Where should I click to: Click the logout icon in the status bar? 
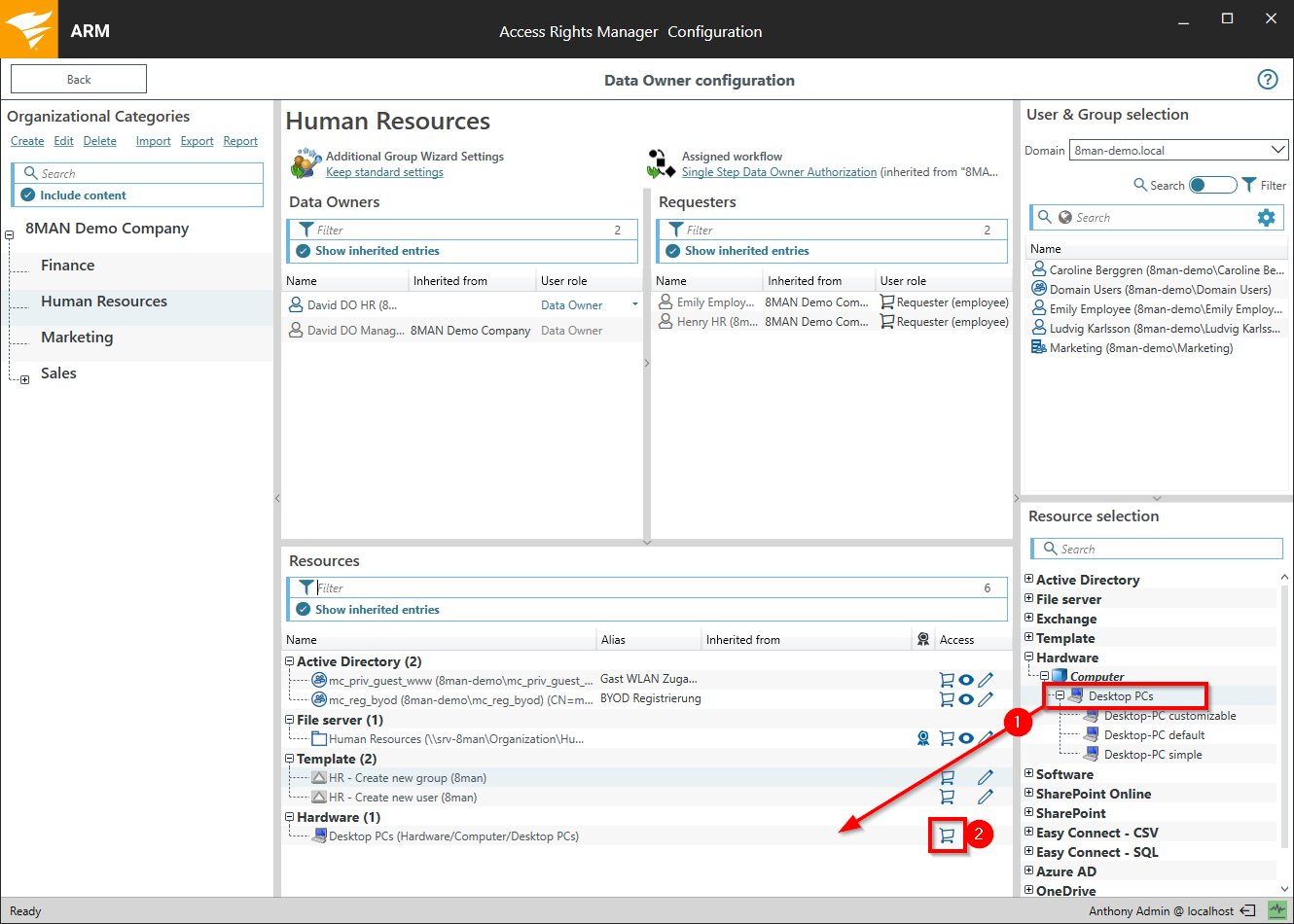(1247, 911)
